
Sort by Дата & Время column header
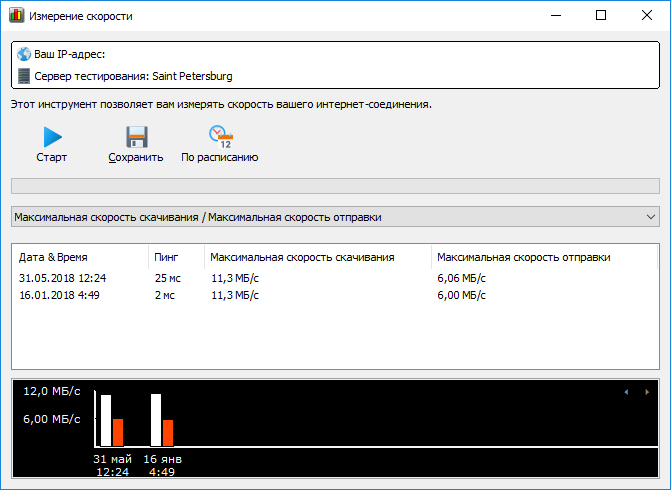click(x=78, y=257)
